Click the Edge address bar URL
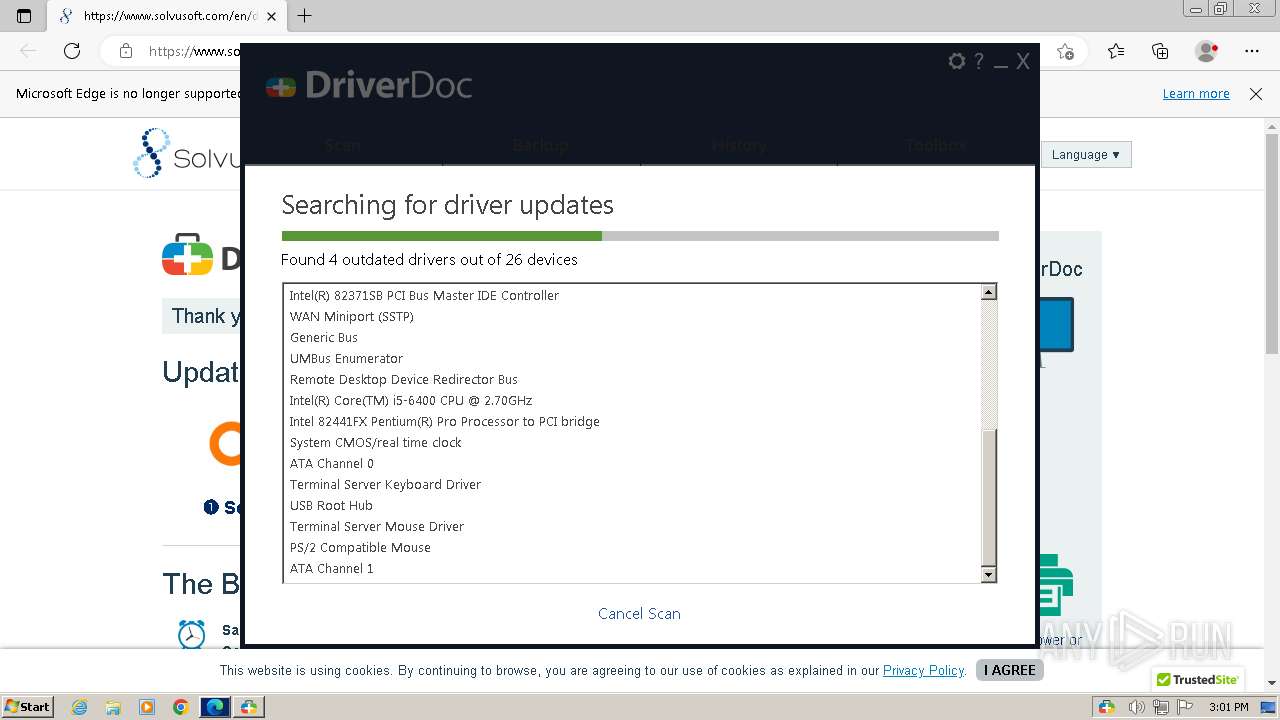Image resolution: width=1280 pixels, height=720 pixels. 194,51
